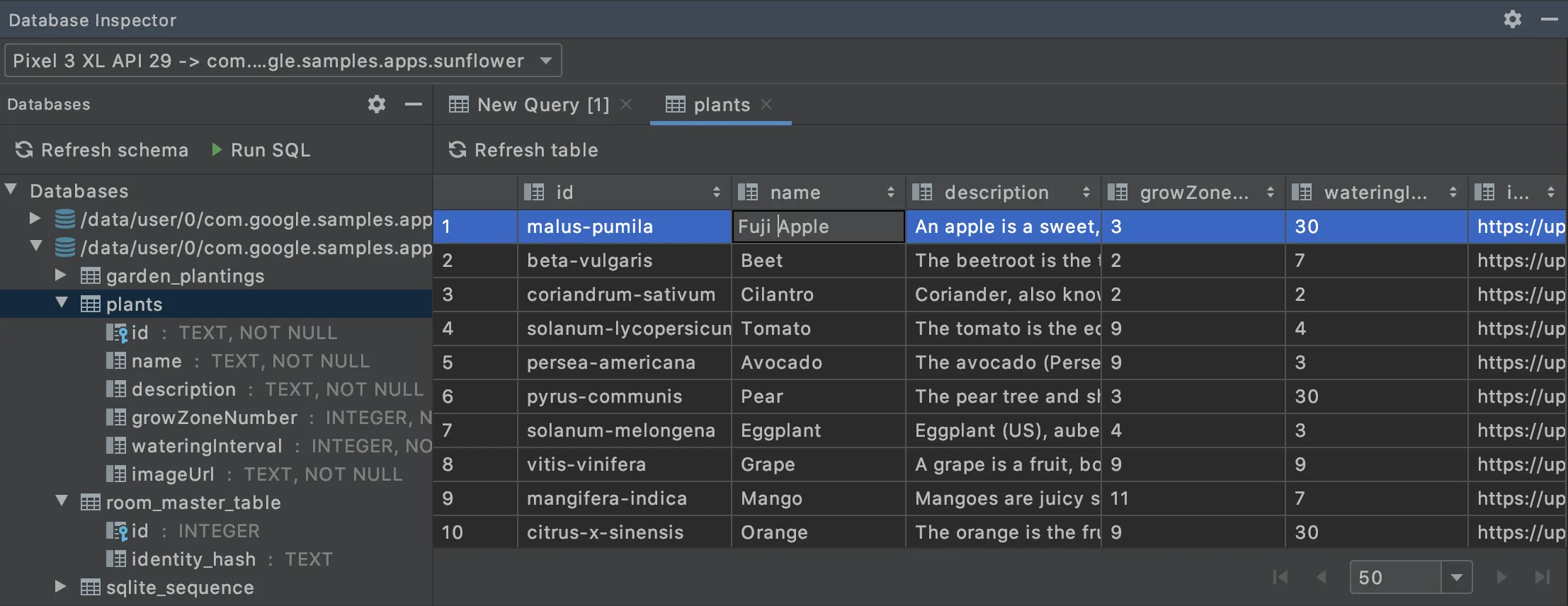Click the Refresh table icon
This screenshot has height=606, width=1568.
pos(458,149)
